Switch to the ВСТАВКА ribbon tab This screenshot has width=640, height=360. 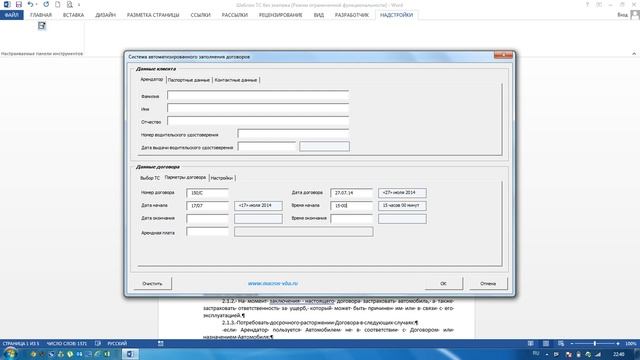tap(73, 15)
